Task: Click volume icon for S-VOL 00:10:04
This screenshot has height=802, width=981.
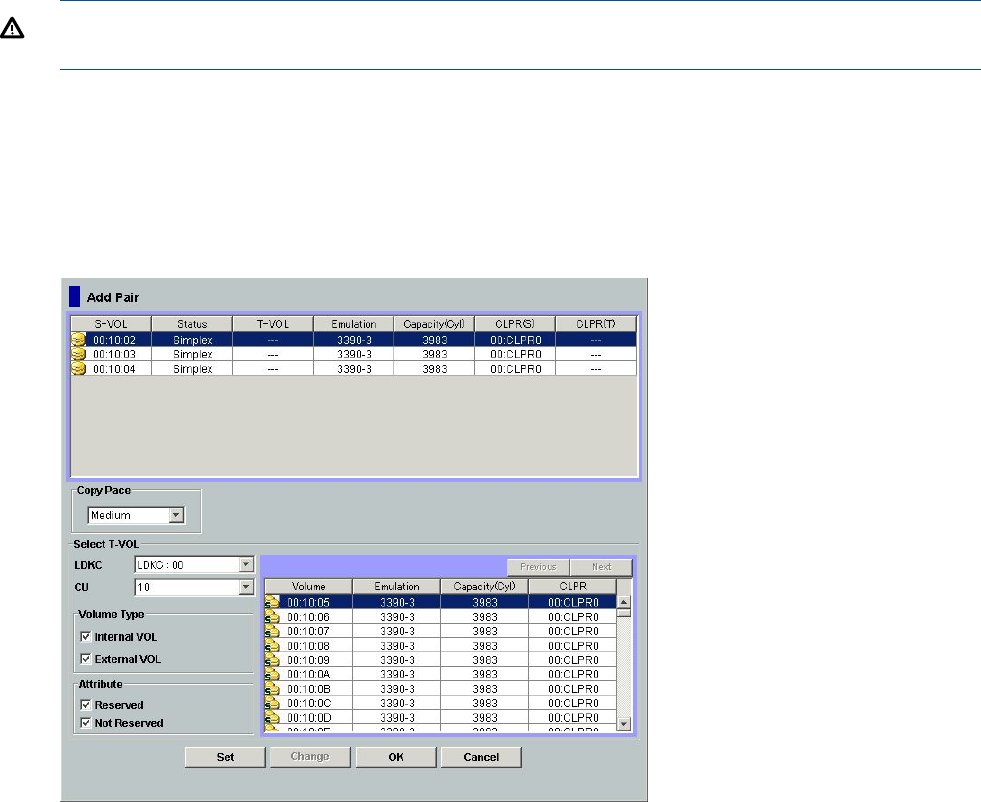Action: 79,369
